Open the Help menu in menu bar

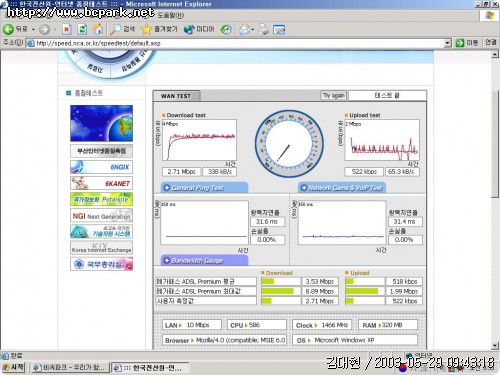171,15
